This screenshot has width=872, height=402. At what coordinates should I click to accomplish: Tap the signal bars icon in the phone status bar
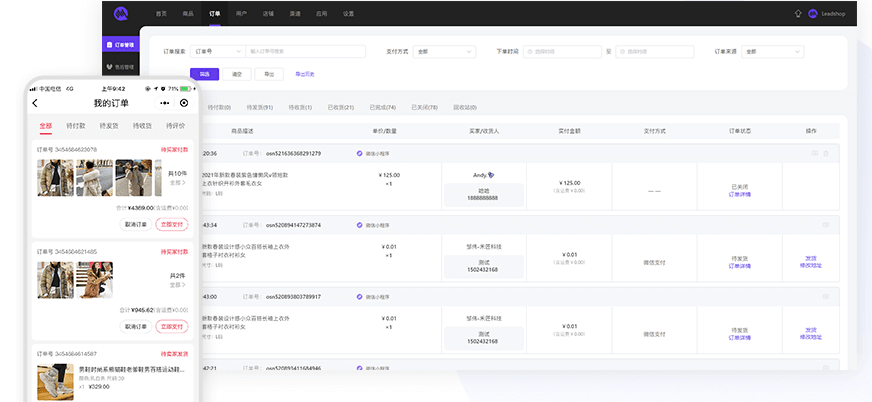pyautogui.click(x=33, y=89)
